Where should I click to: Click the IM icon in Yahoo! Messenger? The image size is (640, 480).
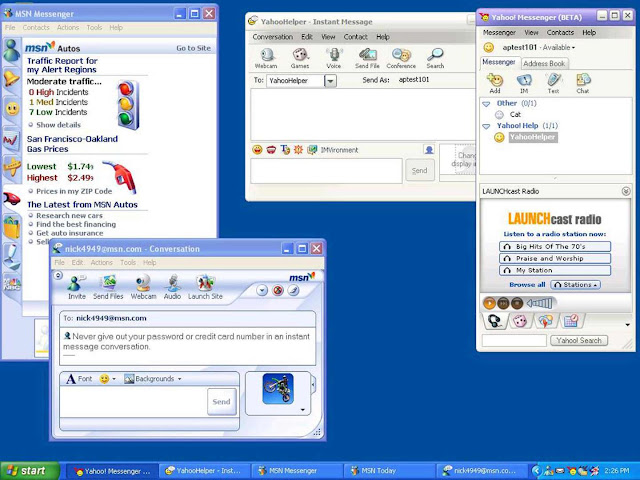(x=524, y=83)
